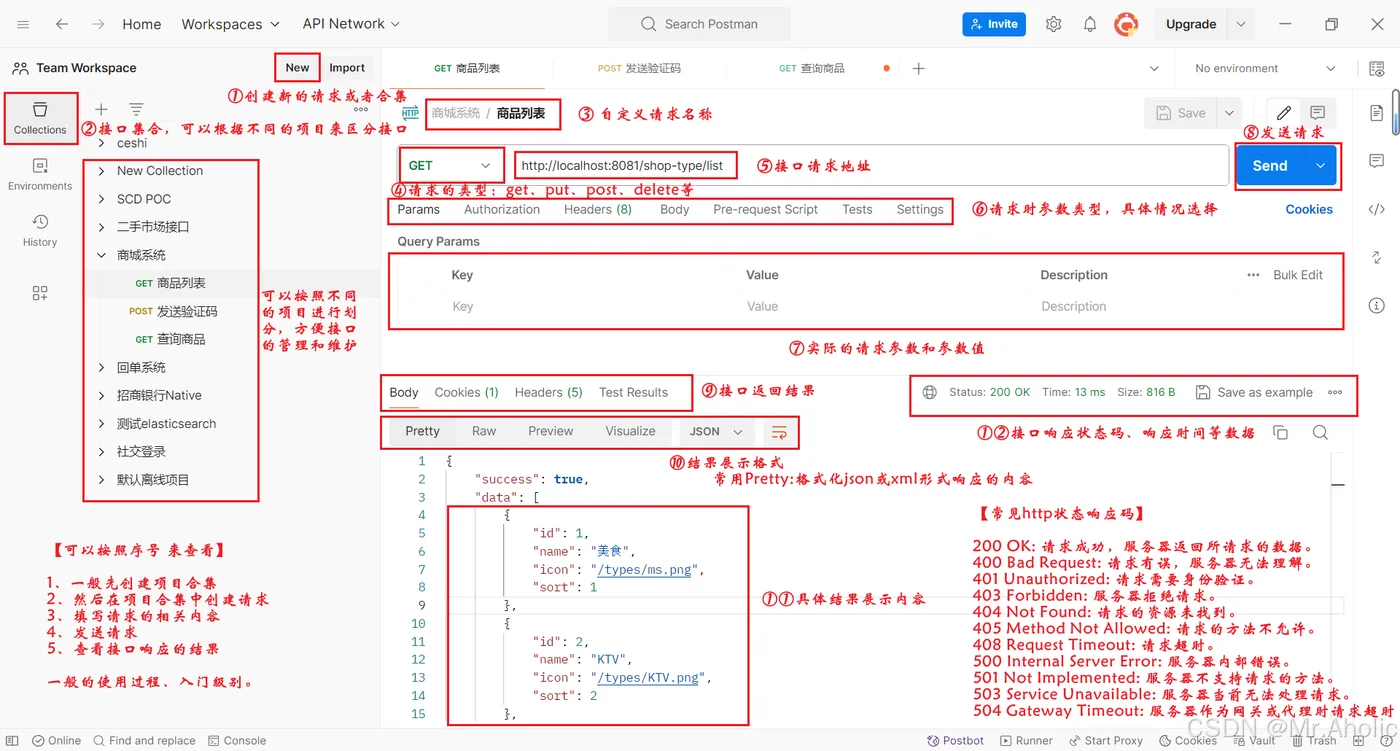The width and height of the screenshot is (1400, 751).
Task: Click the blue Send button
Action: (x=1270, y=166)
